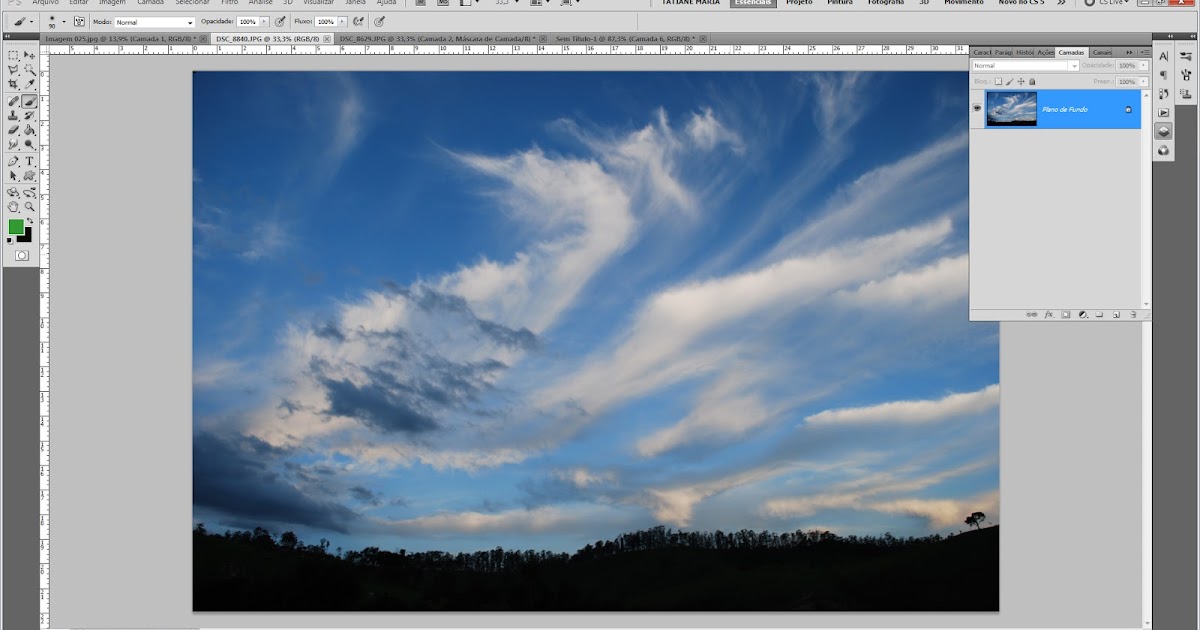1200x630 pixels.
Task: Select the Horizontal Type tool
Action: click(30, 161)
